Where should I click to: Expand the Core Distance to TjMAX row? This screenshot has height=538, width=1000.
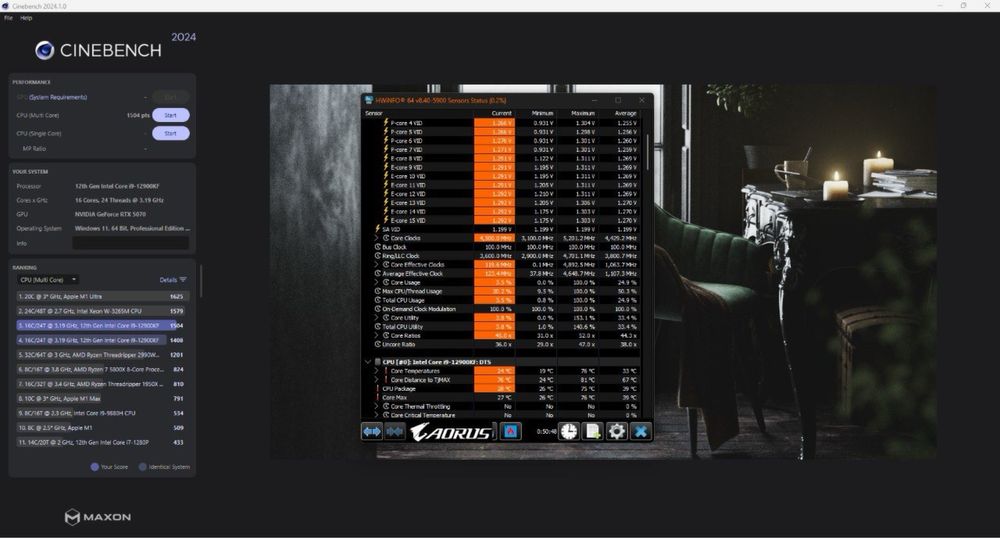376,379
